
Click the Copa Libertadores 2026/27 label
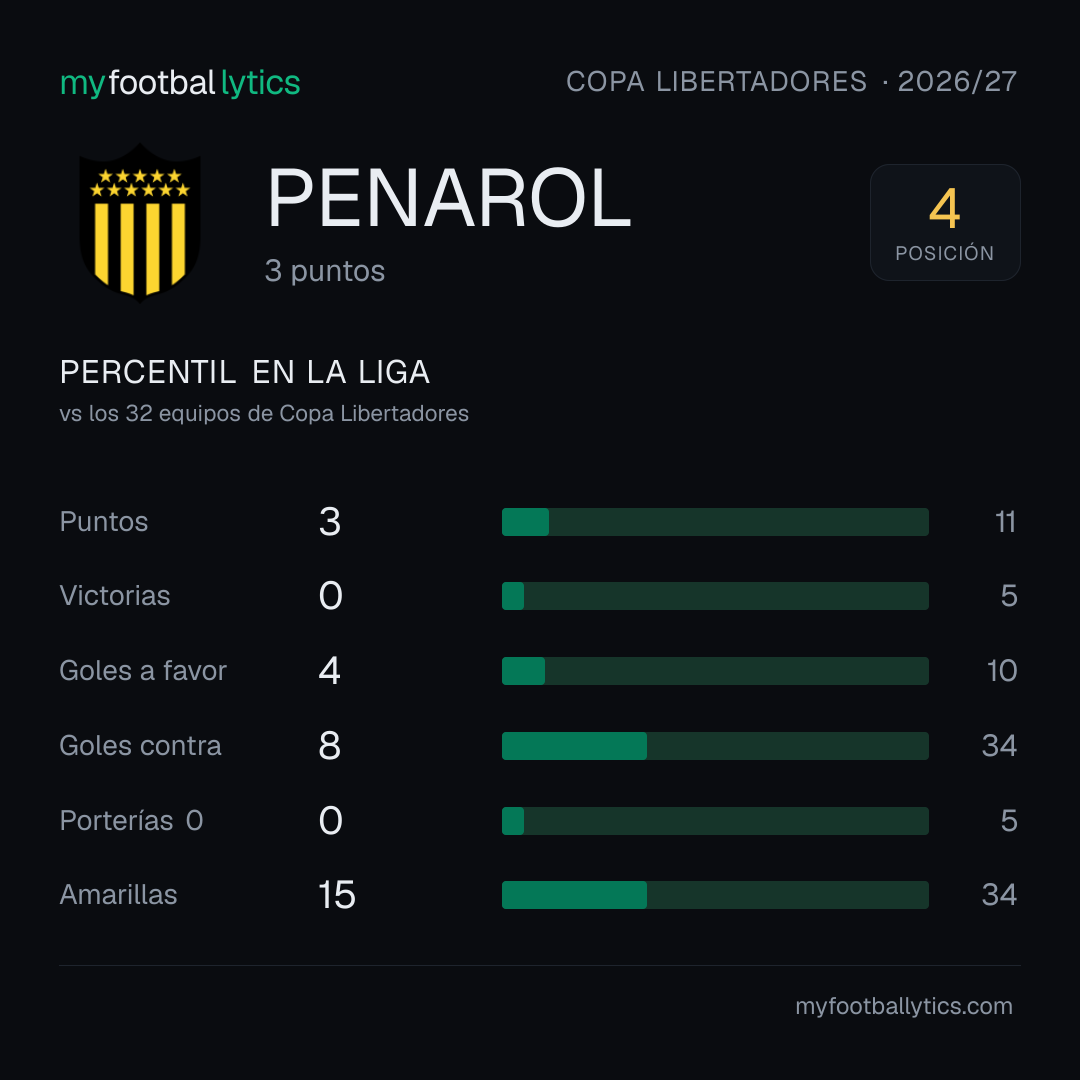tap(791, 82)
